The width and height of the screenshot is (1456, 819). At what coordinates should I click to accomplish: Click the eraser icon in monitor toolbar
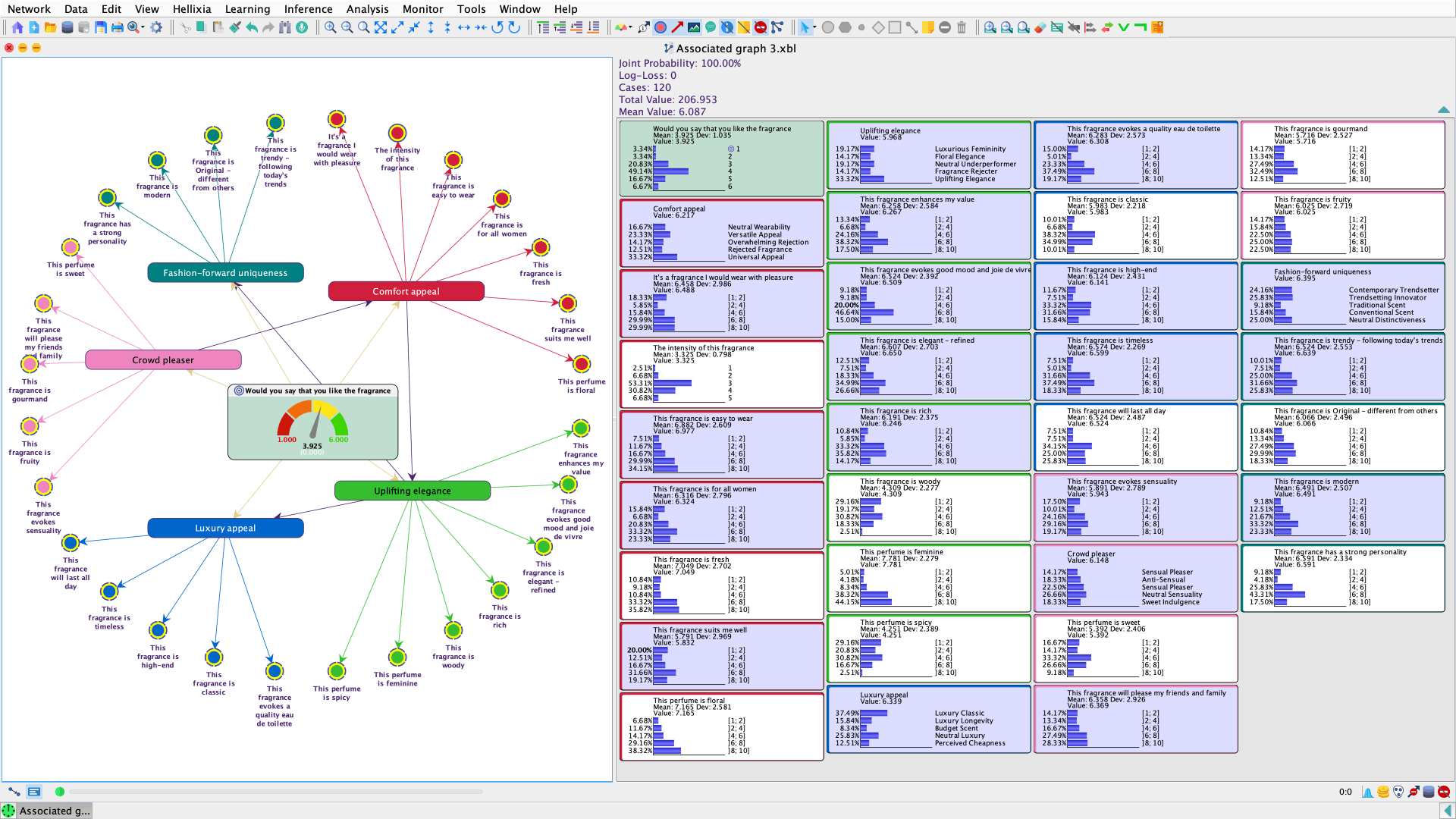click(x=1040, y=27)
